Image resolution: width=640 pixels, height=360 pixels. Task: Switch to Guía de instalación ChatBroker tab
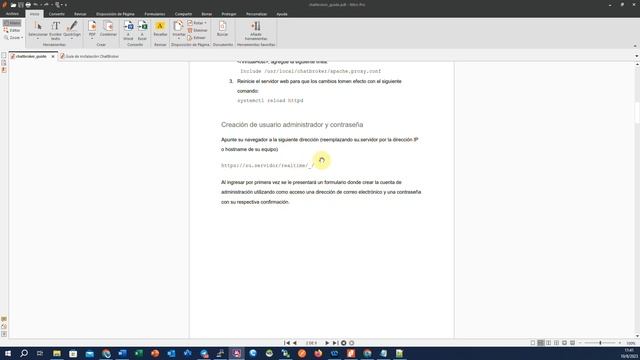[x=89, y=56]
